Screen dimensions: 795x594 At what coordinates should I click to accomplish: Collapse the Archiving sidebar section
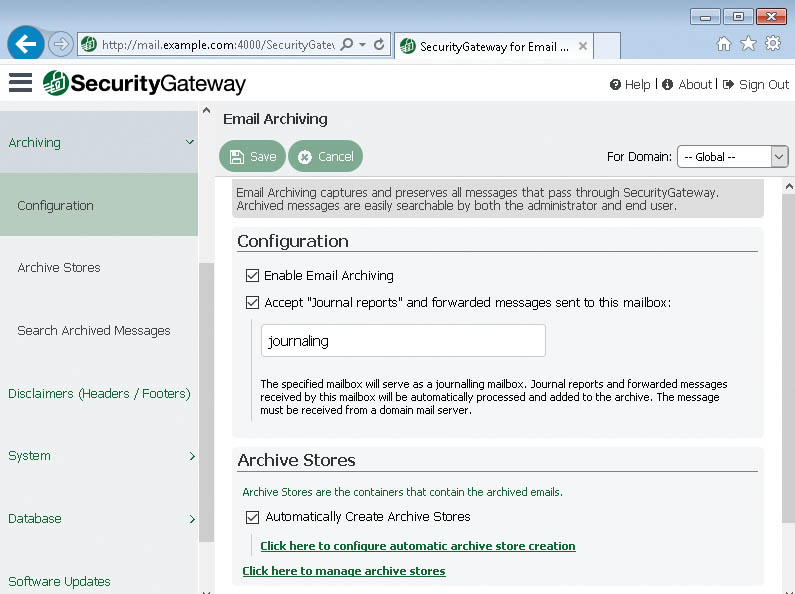point(99,142)
